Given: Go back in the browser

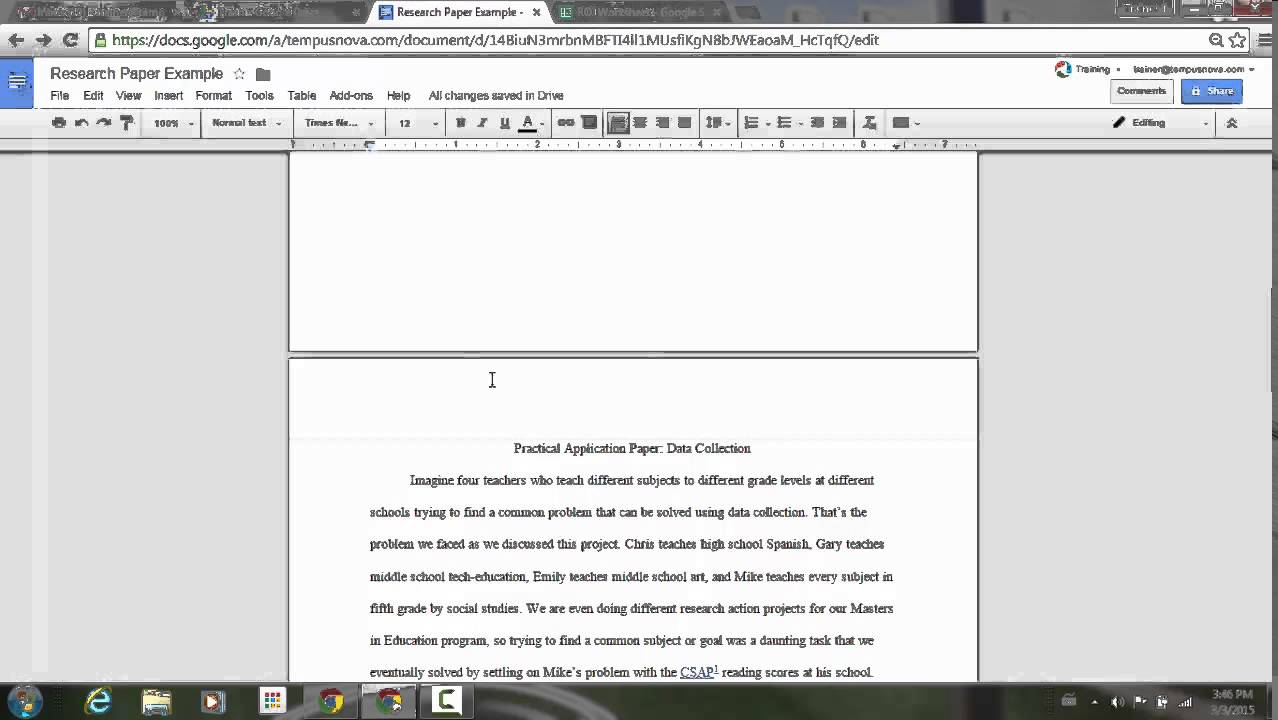Looking at the screenshot, I should click(x=16, y=40).
